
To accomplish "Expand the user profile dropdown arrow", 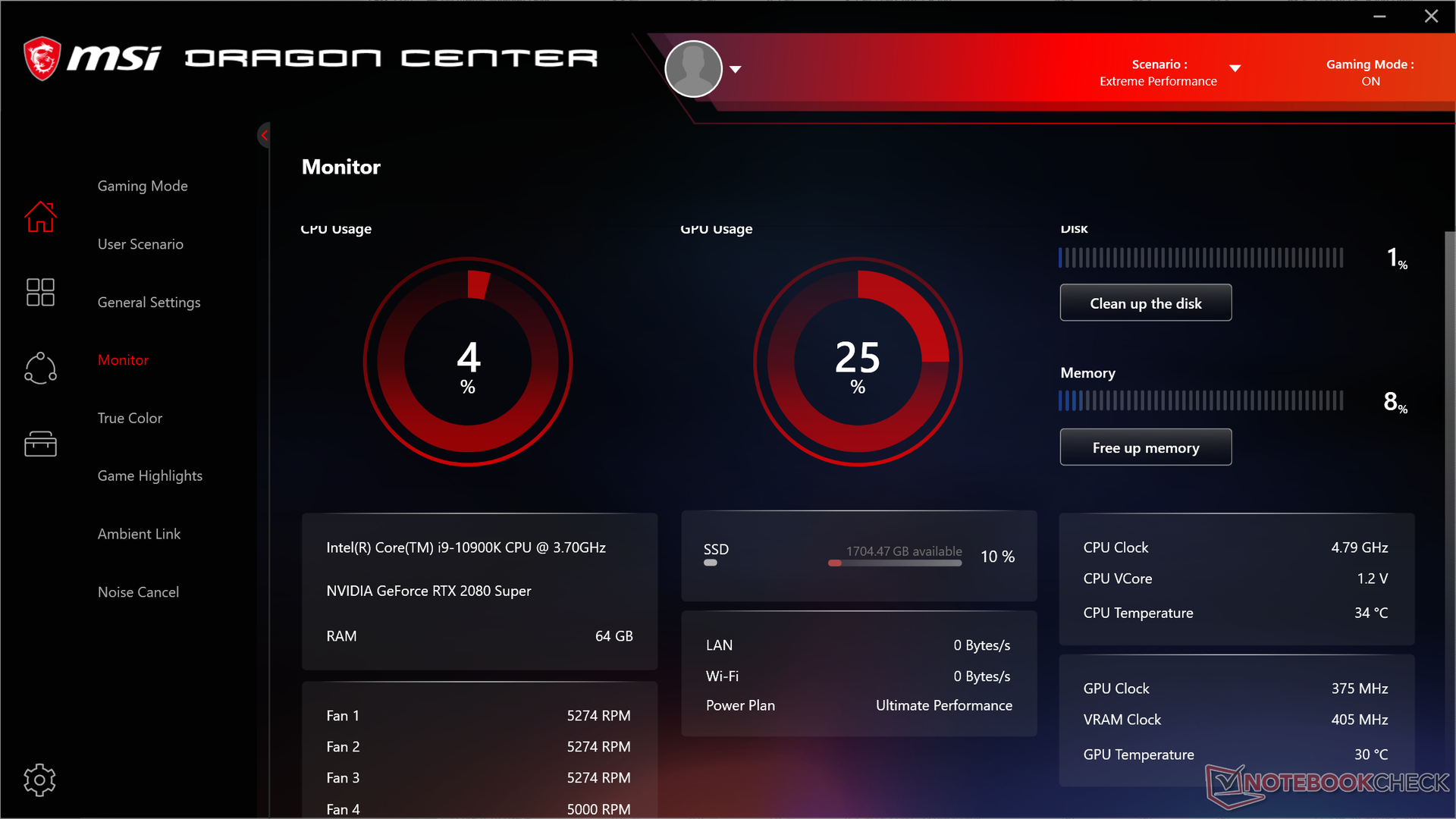I will coord(735,69).
